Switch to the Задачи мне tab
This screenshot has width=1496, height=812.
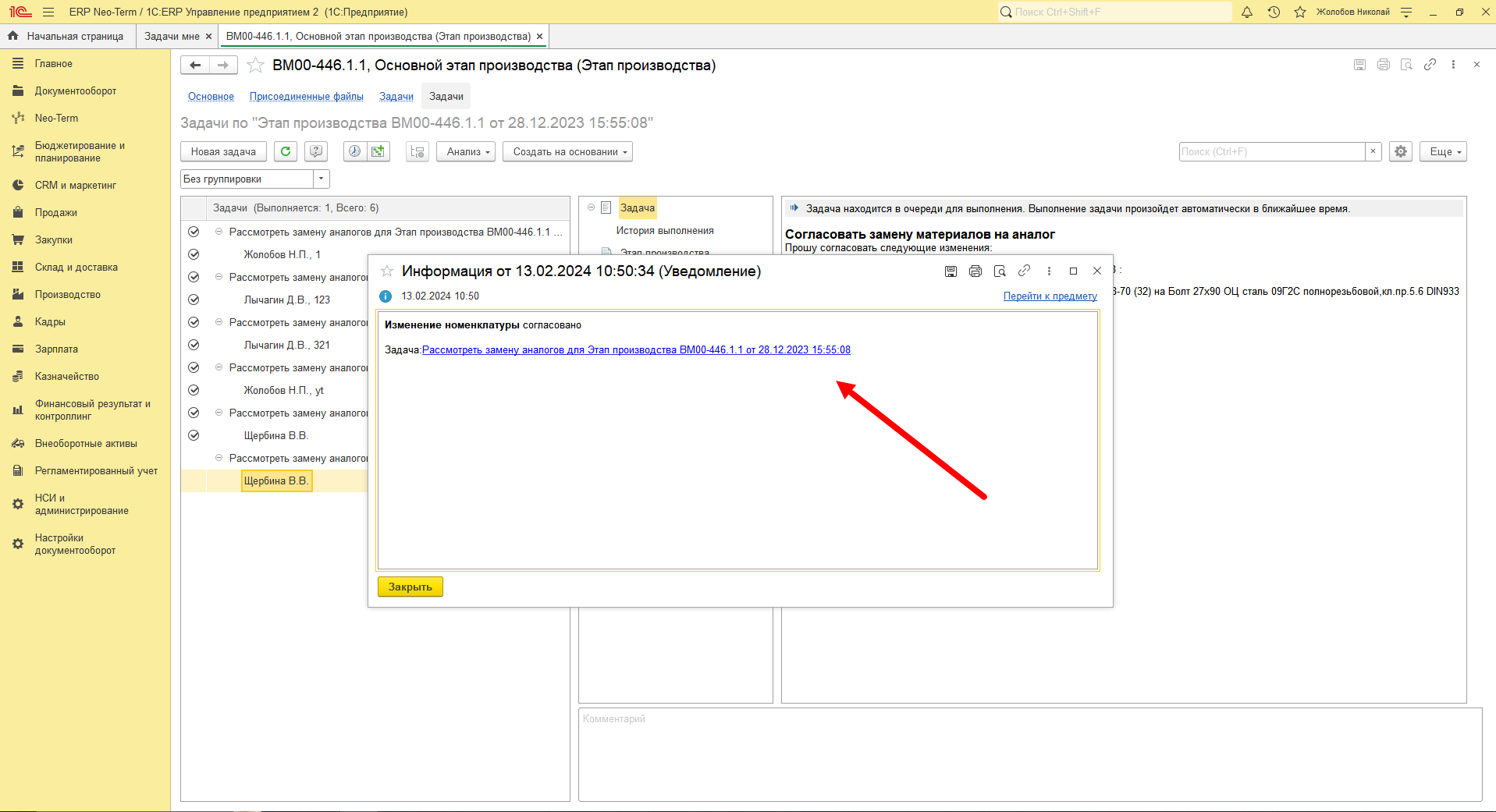(x=172, y=36)
